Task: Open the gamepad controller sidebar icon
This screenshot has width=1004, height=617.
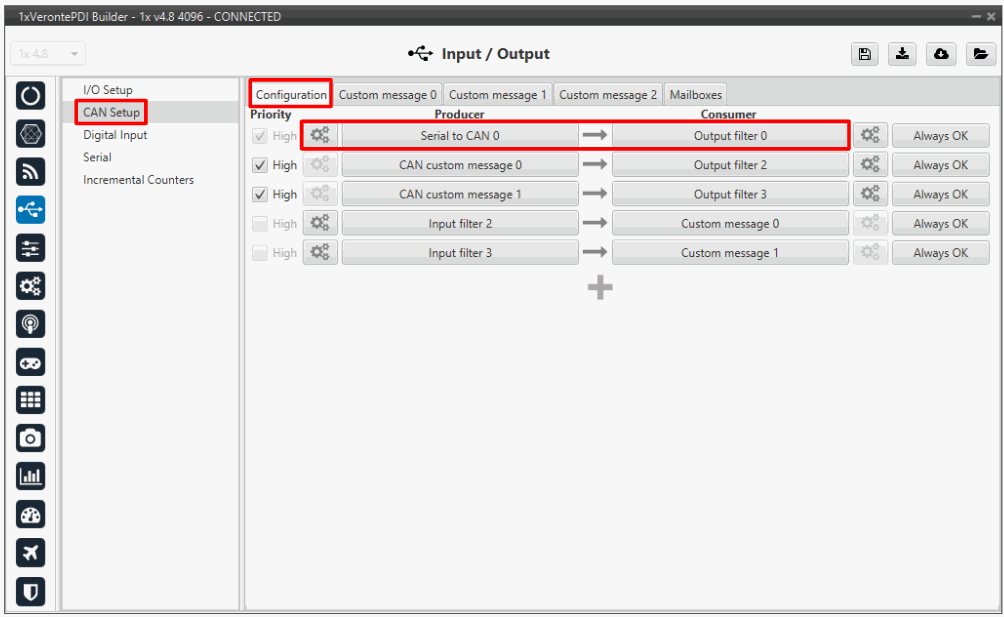Action: [x=31, y=363]
